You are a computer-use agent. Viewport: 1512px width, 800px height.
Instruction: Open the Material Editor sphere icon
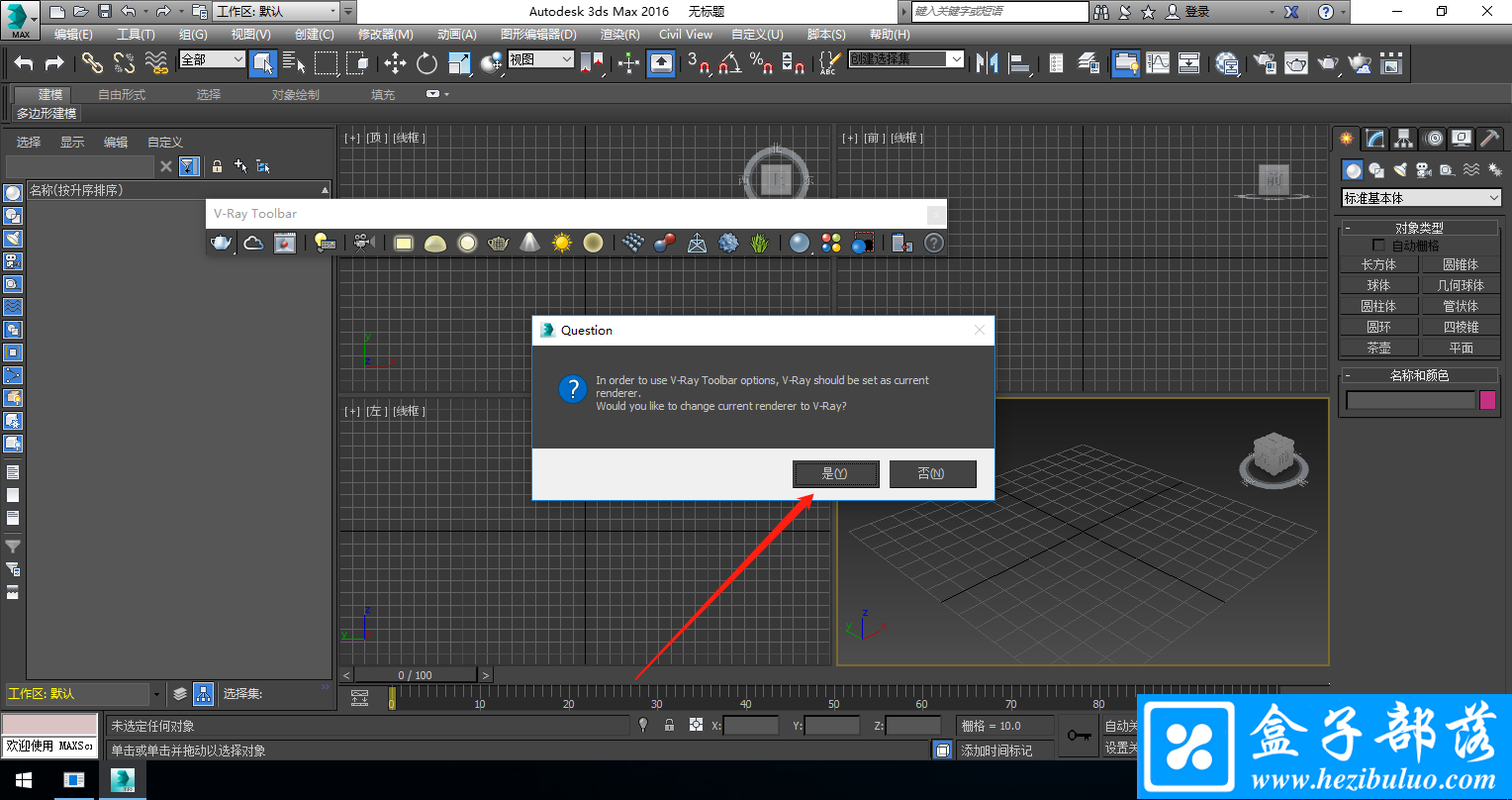click(x=1228, y=63)
